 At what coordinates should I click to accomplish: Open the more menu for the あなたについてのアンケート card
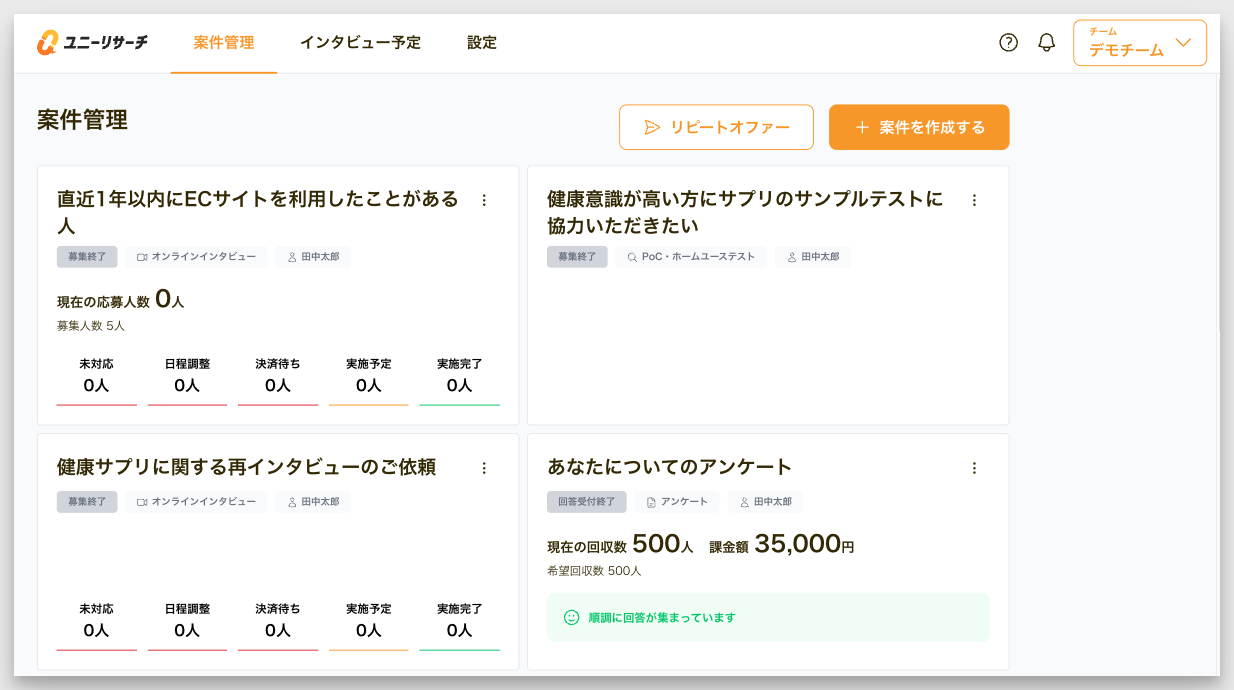974,468
